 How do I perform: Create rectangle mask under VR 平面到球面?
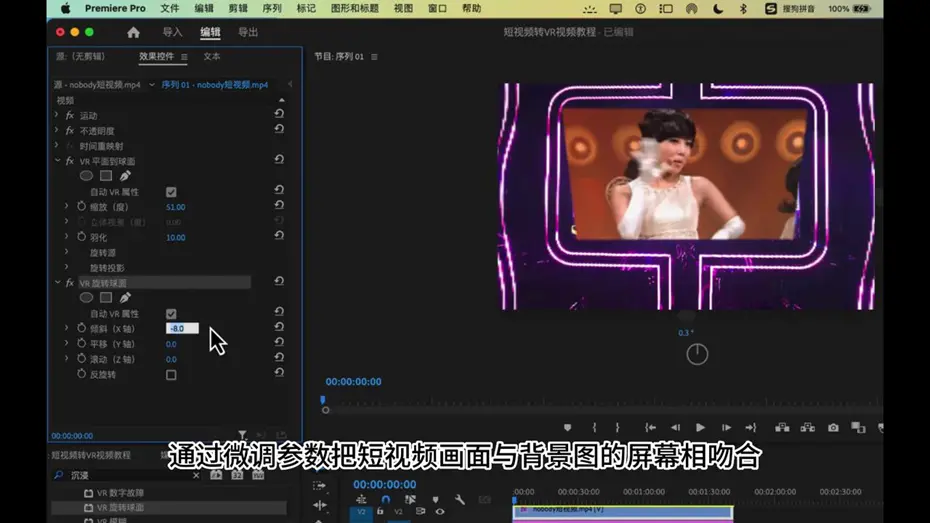106,176
